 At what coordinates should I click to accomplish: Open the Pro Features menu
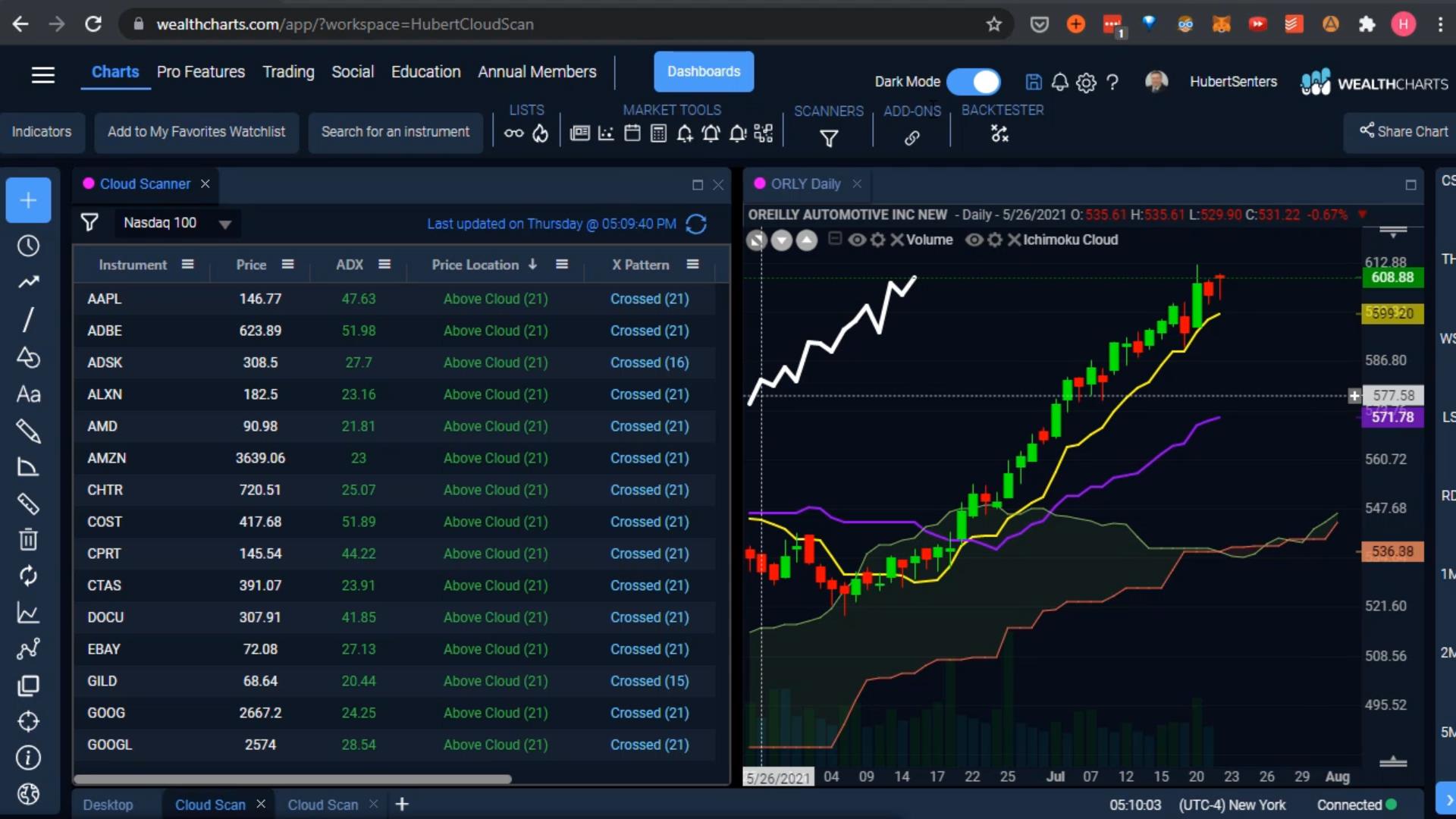coord(201,72)
